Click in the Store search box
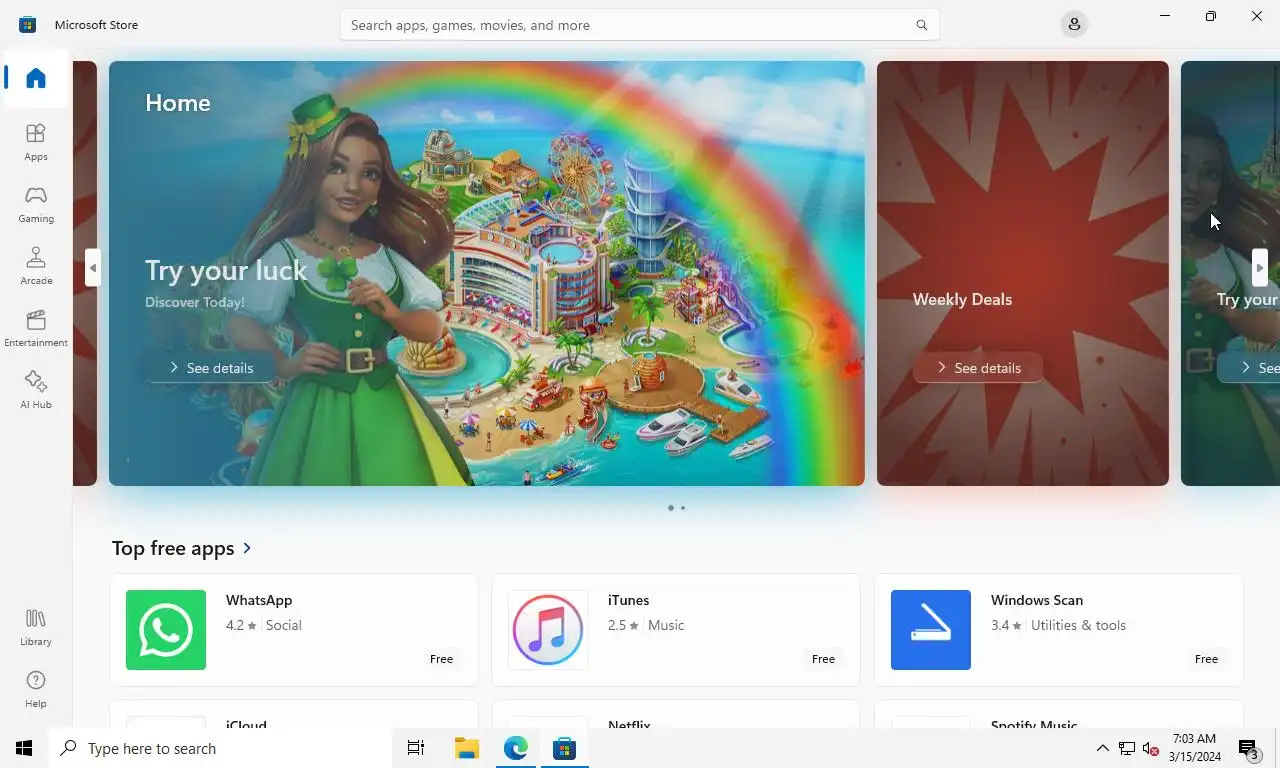 640,25
